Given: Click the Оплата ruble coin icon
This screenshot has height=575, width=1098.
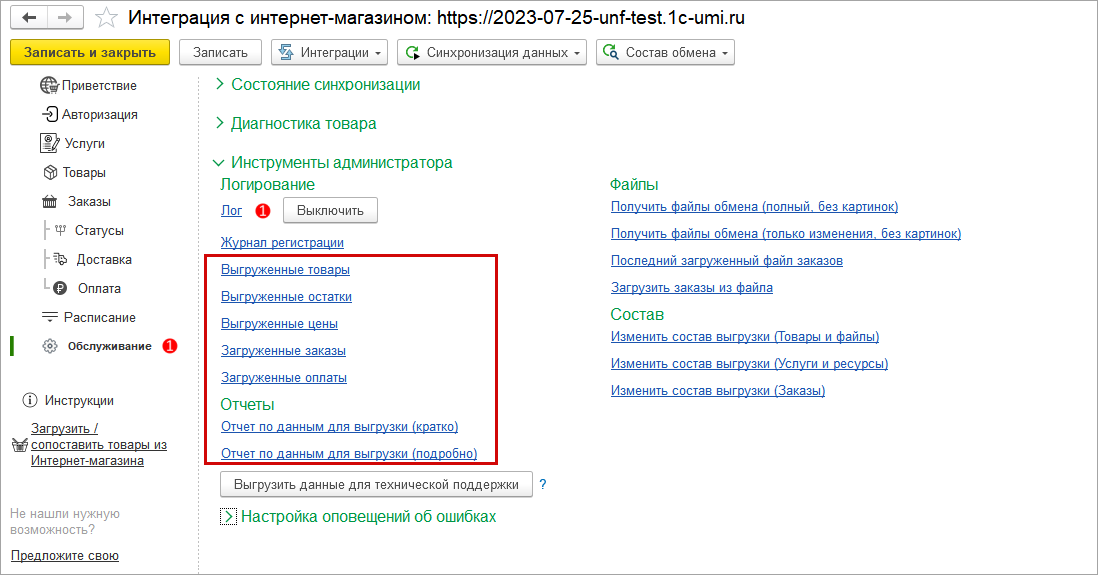Looking at the screenshot, I should [x=60, y=289].
